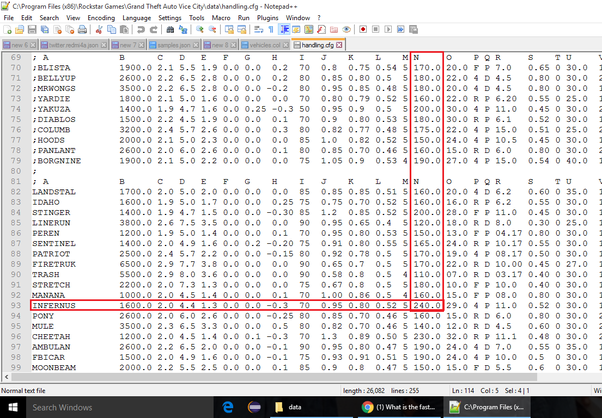The width and height of the screenshot is (602, 418).
Task: Switch to twitter.redmi4a.json tab
Action: click(74, 45)
